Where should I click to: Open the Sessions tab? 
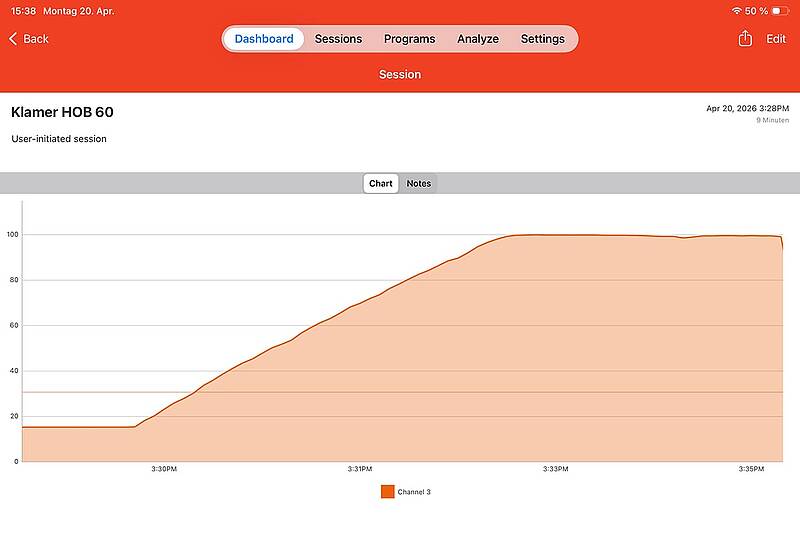338,39
